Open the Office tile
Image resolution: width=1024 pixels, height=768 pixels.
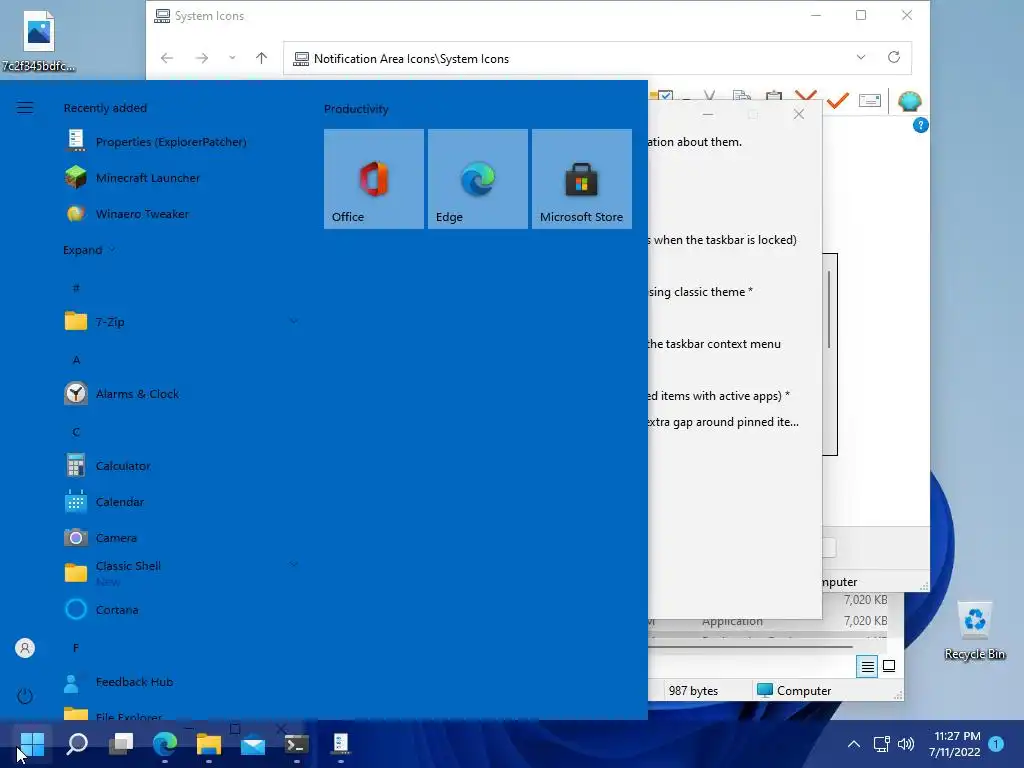(374, 179)
